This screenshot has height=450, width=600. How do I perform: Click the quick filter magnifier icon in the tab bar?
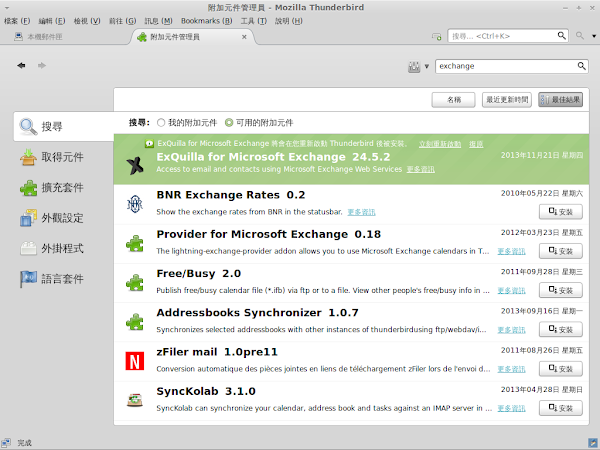point(580,36)
